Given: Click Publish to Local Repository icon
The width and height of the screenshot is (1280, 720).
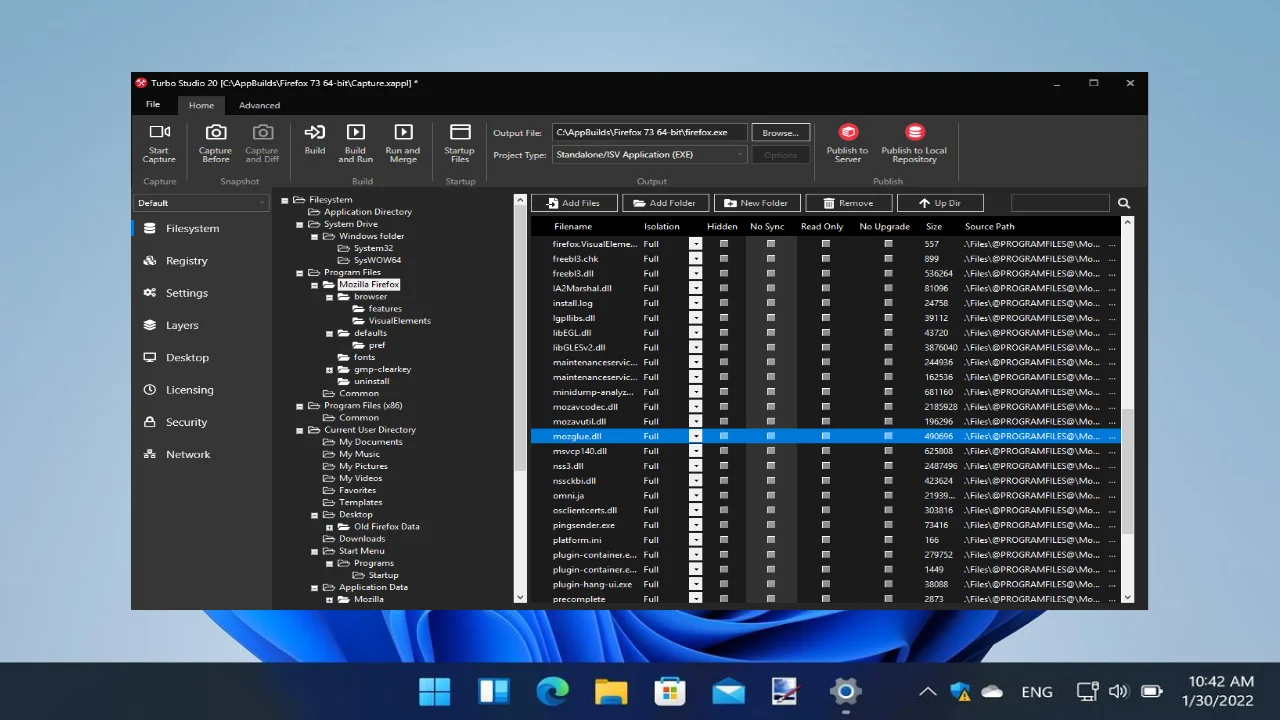Looking at the screenshot, I should [x=914, y=132].
